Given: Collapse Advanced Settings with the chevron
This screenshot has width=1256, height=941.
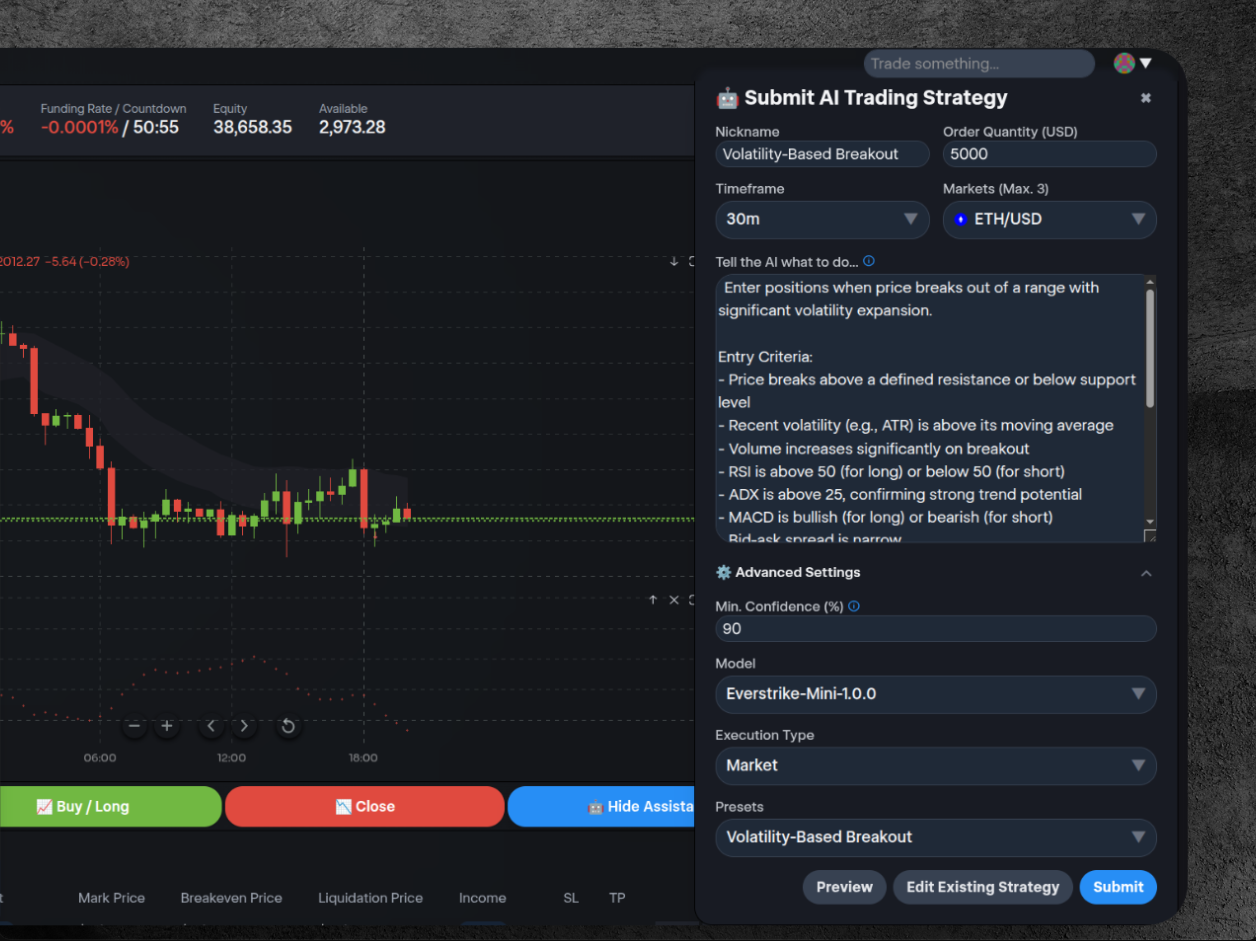Looking at the screenshot, I should (x=1146, y=573).
